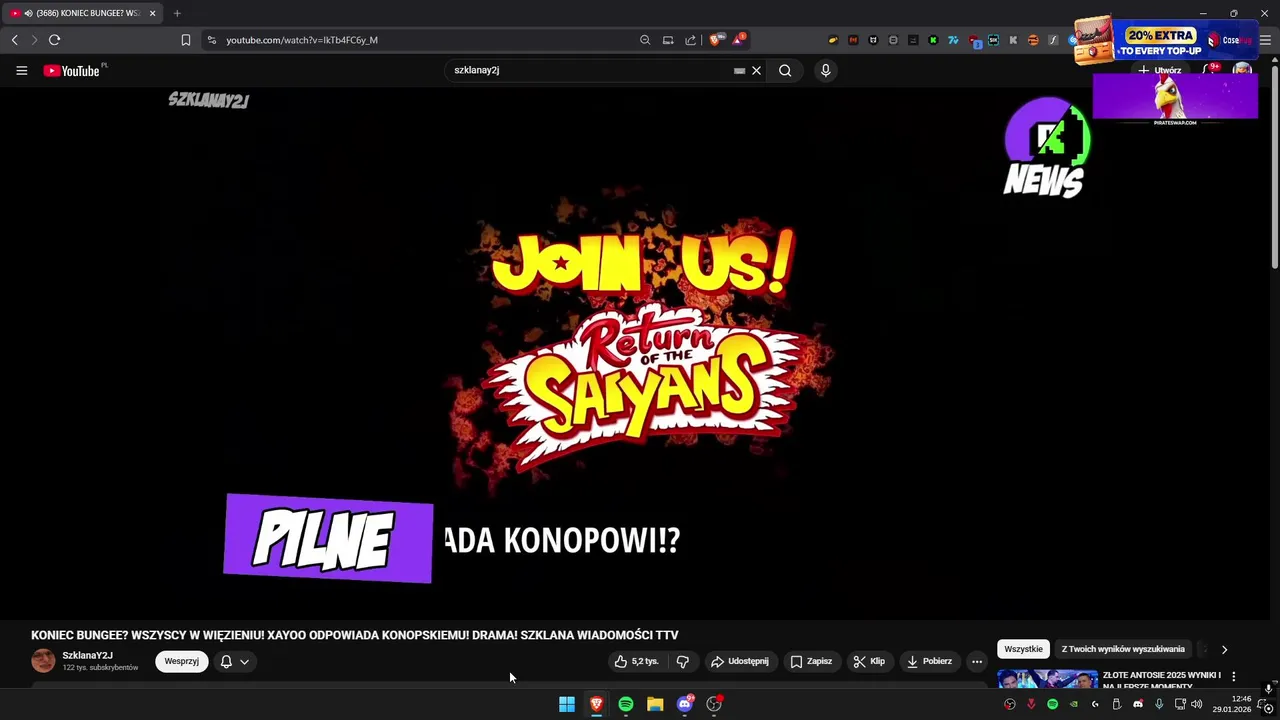The height and width of the screenshot is (720, 1280).
Task: Close the KONIEC BUNGEE tab
Action: point(152,13)
